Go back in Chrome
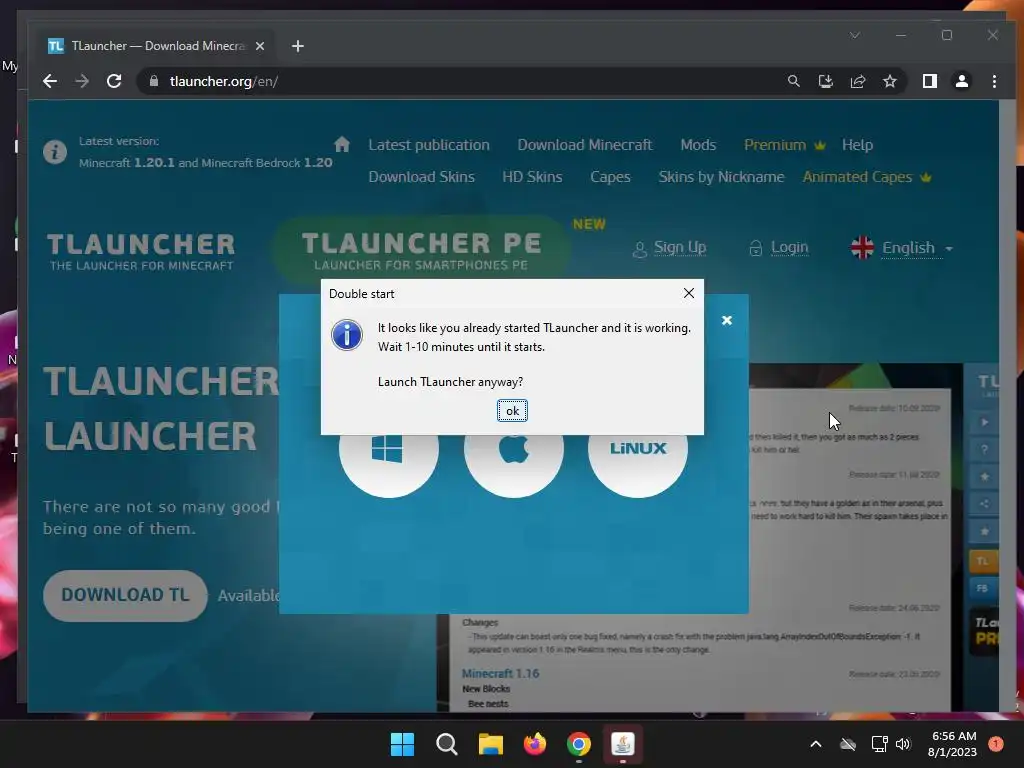Viewport: 1024px width, 768px height. (50, 81)
